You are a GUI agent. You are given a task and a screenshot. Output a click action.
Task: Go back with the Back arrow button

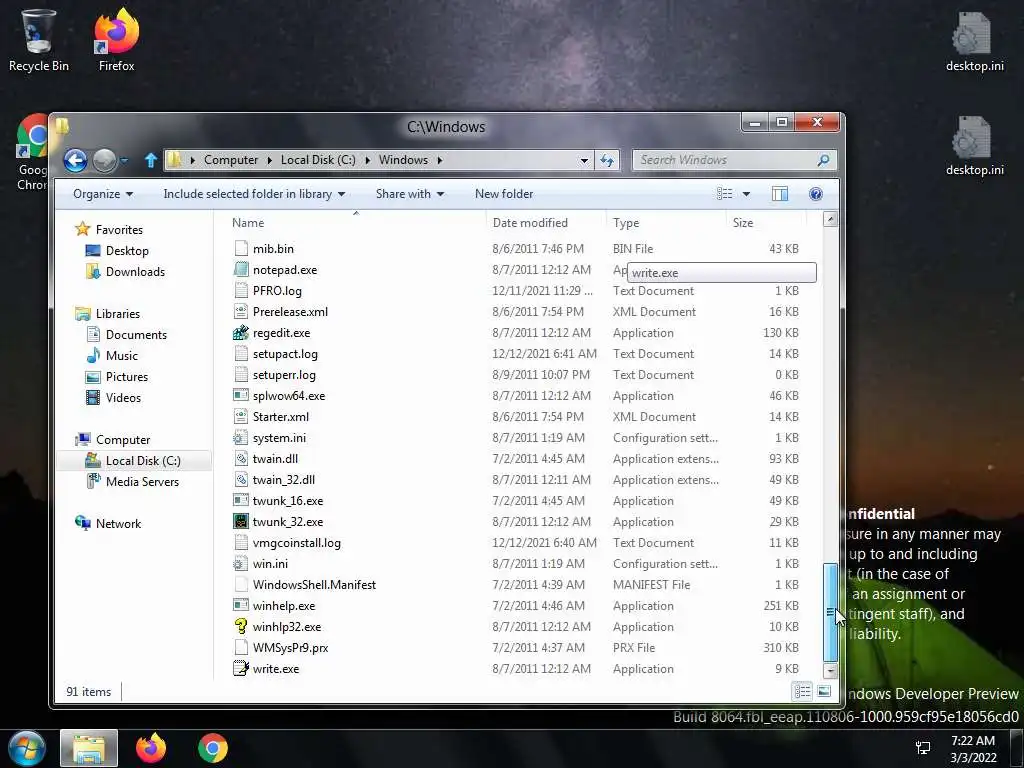tap(75, 160)
